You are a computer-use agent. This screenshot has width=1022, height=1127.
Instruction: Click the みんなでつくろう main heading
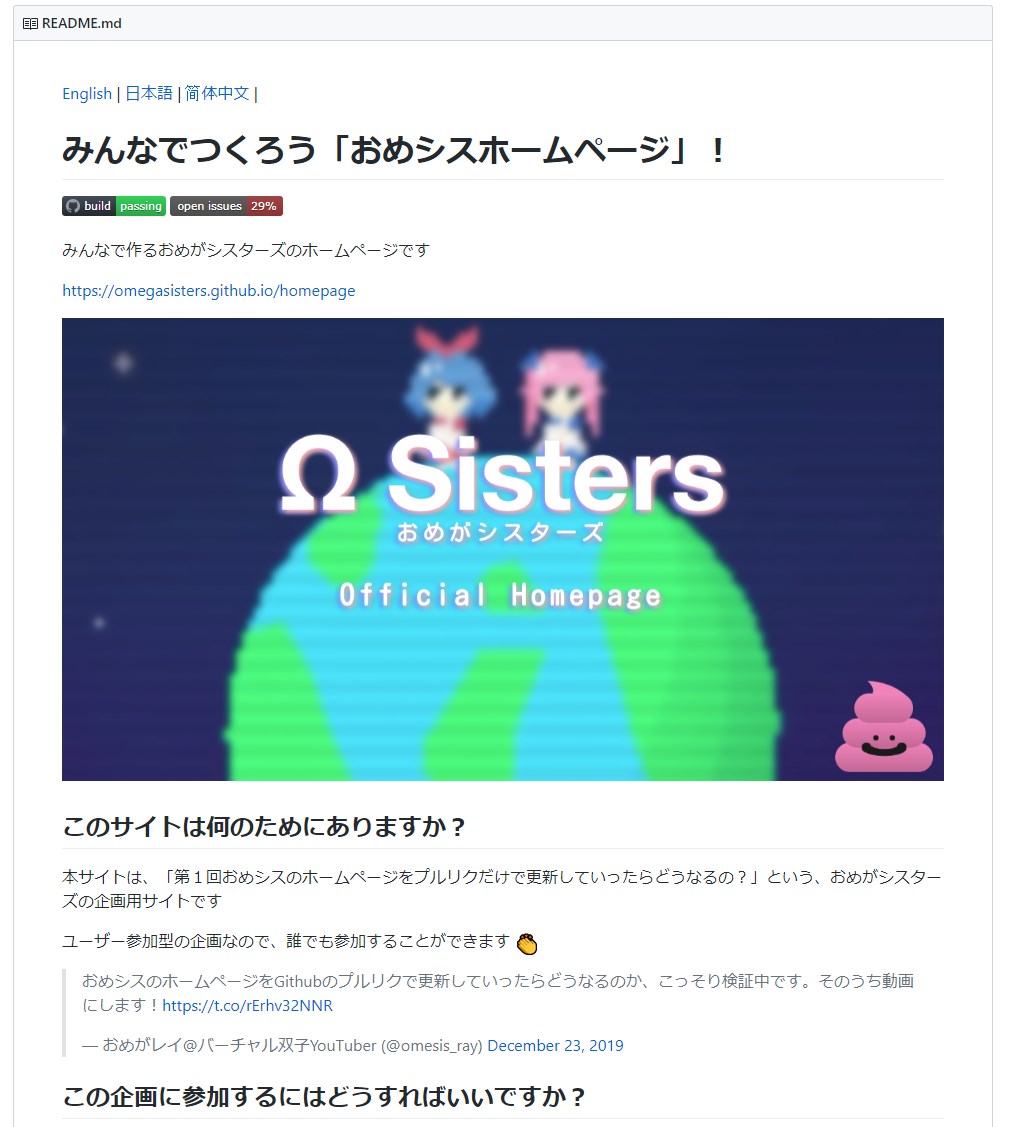[x=394, y=151]
